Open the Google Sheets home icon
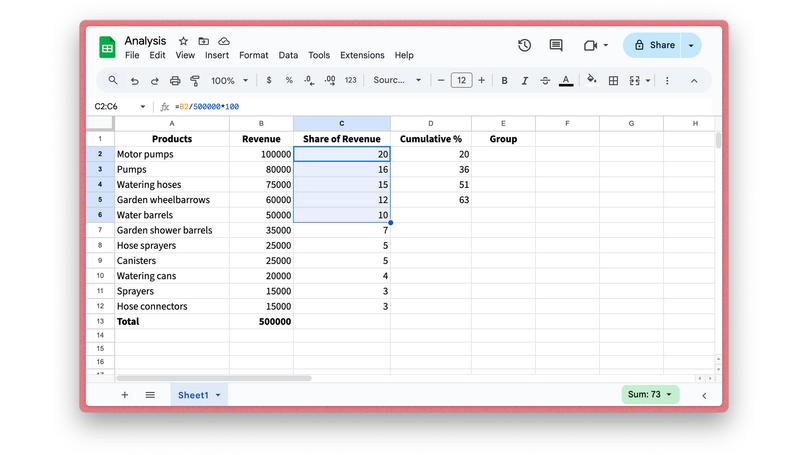Image resolution: width=808 pixels, height=455 pixels. point(107,47)
